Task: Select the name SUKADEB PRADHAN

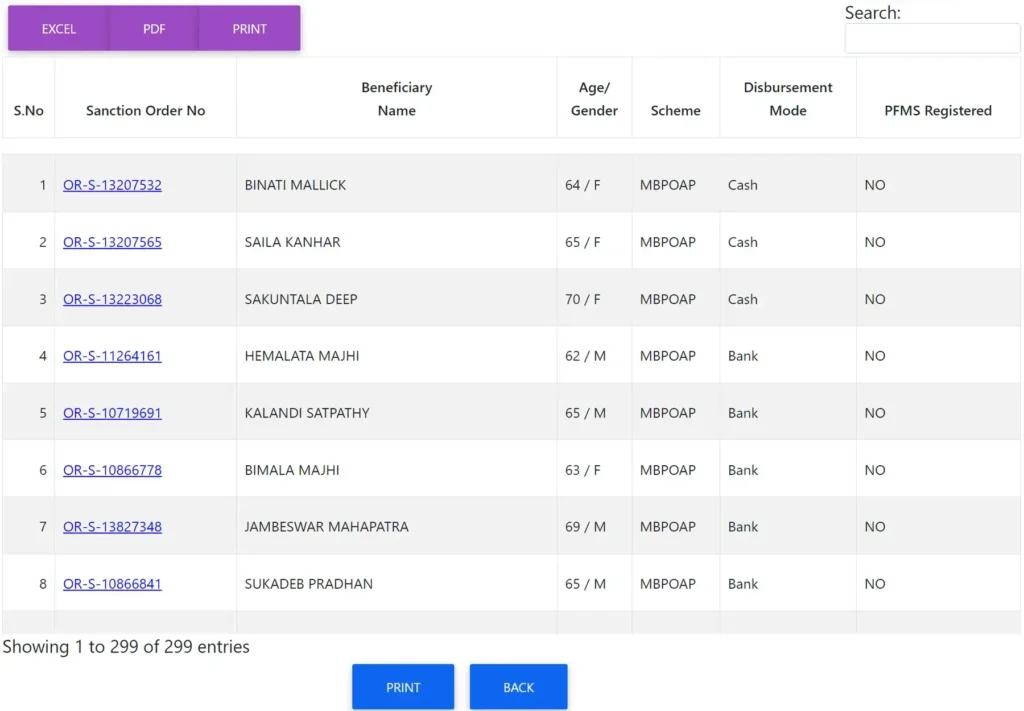Action: click(309, 584)
